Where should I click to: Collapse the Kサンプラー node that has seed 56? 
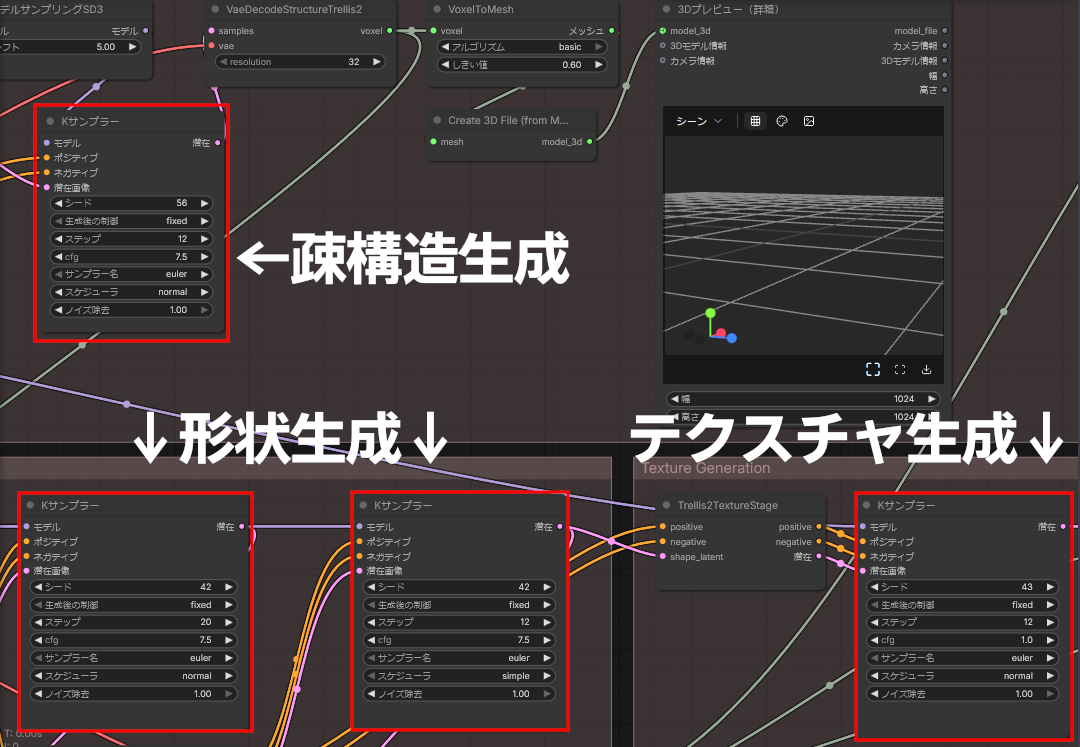(50, 121)
